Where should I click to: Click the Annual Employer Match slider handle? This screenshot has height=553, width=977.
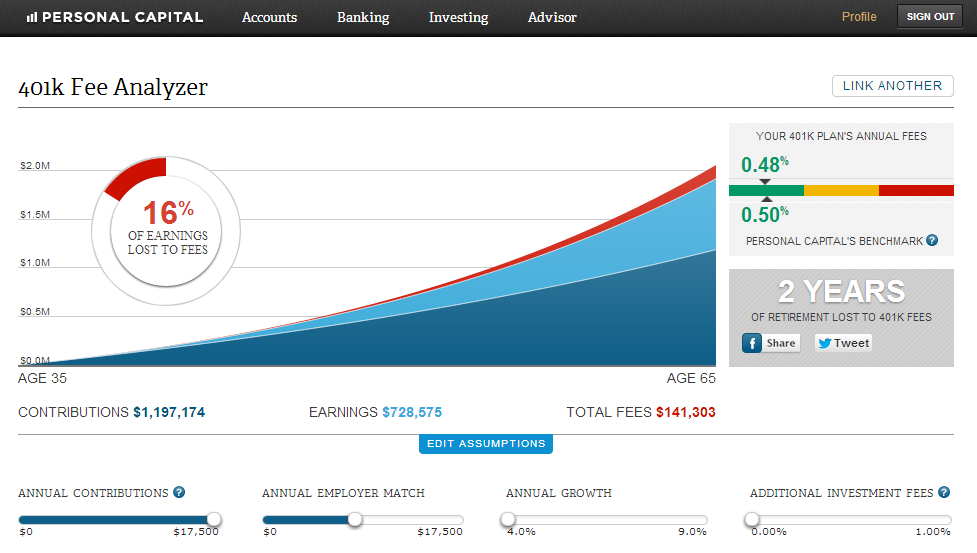(x=355, y=519)
